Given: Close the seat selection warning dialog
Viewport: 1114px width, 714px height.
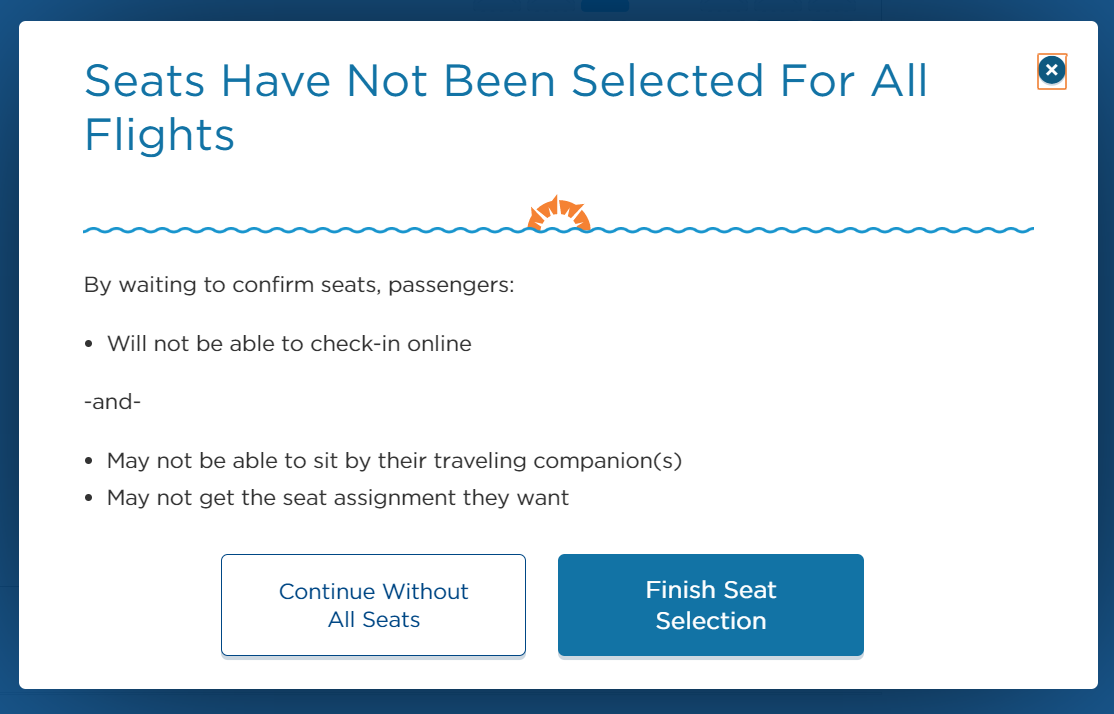Looking at the screenshot, I should coord(1051,71).
